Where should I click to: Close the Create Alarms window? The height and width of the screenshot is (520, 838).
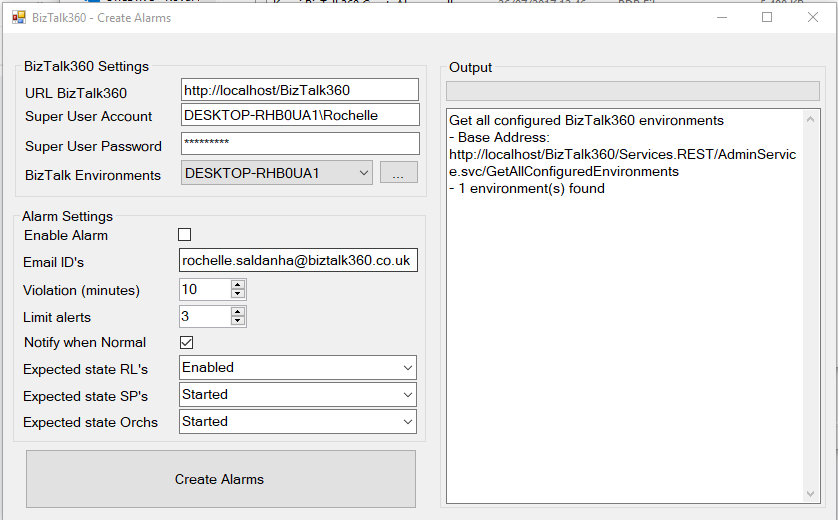point(813,18)
